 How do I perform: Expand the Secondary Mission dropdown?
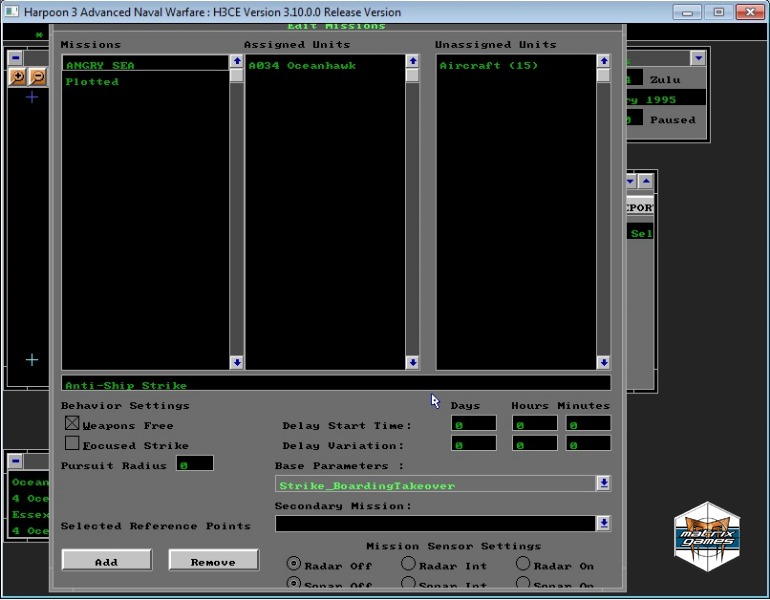(x=603, y=523)
